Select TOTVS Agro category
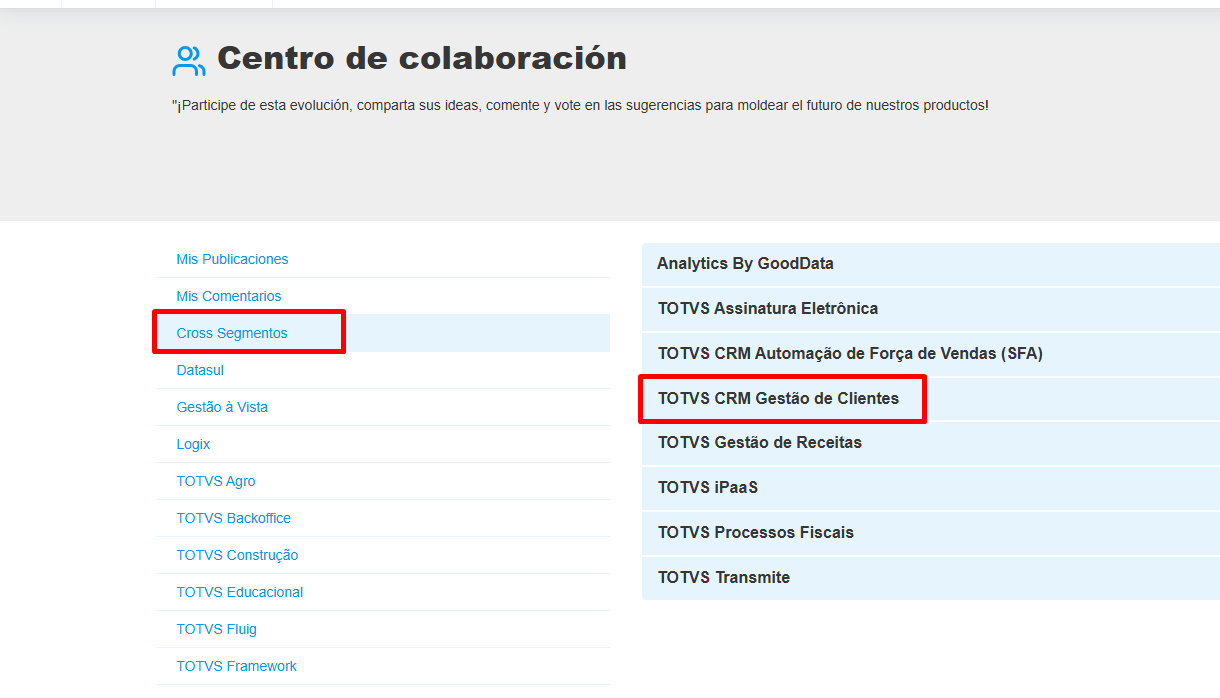 (216, 481)
